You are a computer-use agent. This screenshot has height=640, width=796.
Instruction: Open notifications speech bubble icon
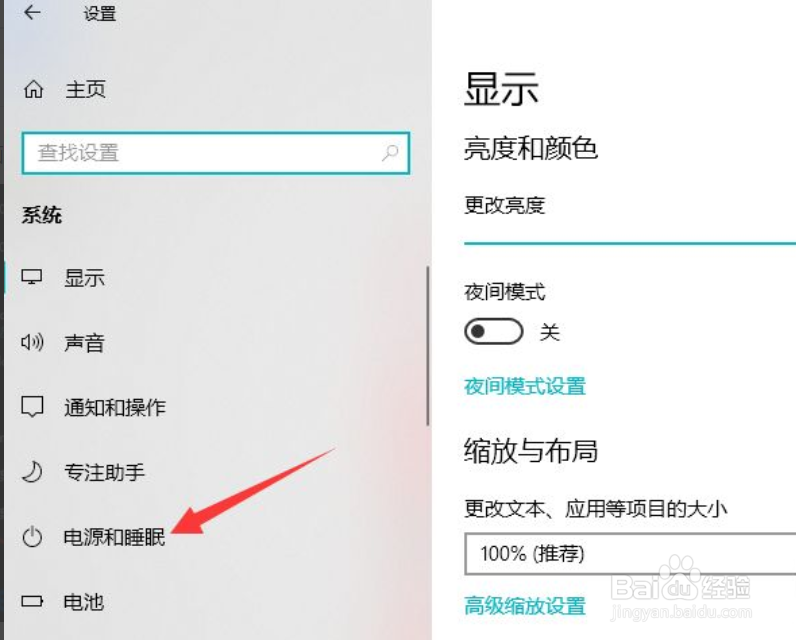[x=32, y=407]
